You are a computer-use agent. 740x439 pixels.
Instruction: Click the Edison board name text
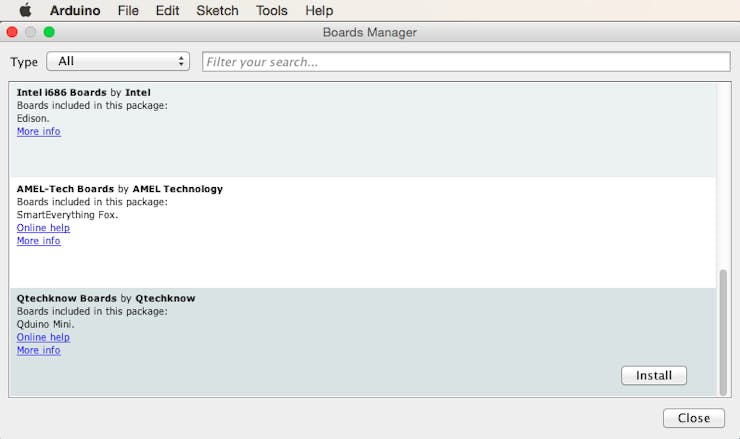pyautogui.click(x=33, y=118)
